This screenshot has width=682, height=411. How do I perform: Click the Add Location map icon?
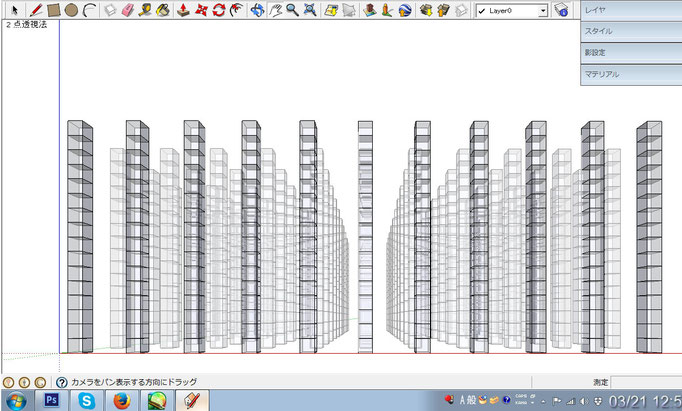coord(331,10)
